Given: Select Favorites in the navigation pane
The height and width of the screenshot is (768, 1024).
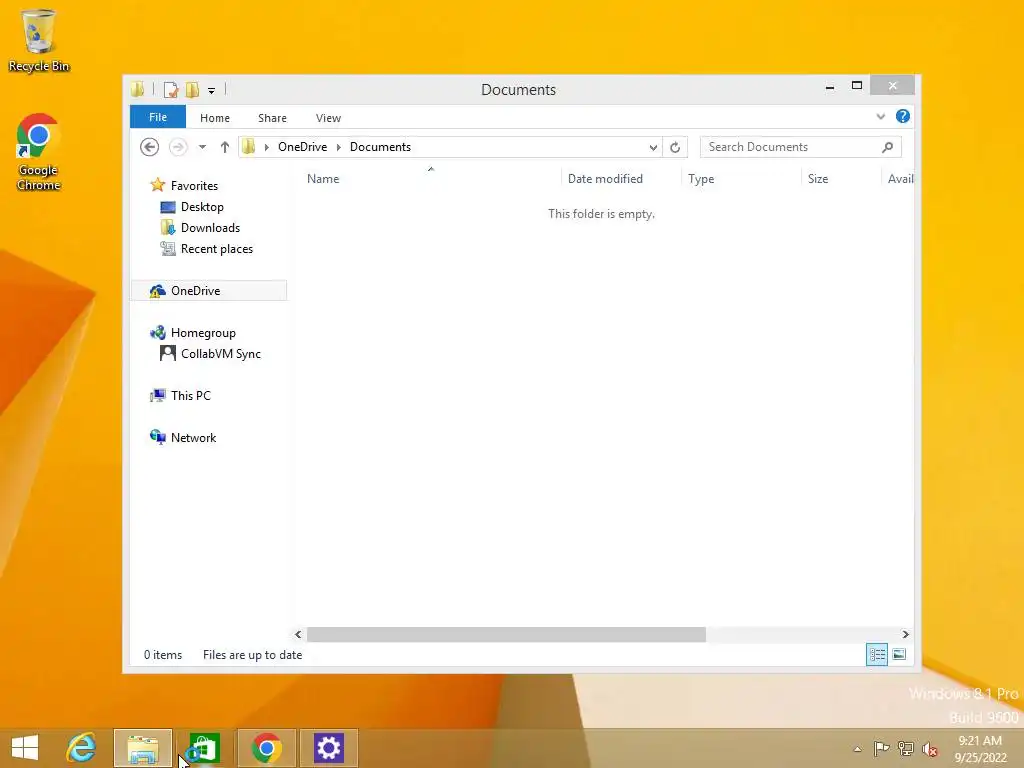Looking at the screenshot, I should pyautogui.click(x=194, y=185).
